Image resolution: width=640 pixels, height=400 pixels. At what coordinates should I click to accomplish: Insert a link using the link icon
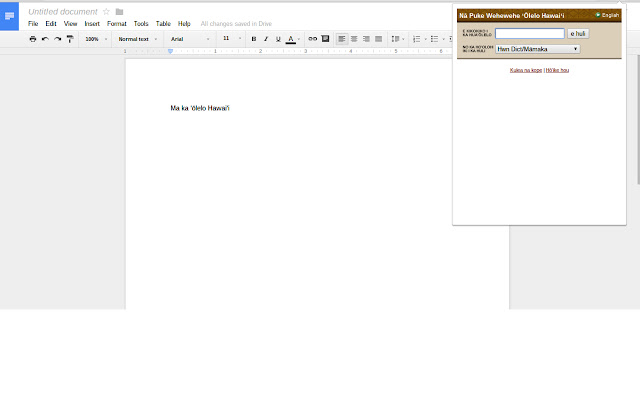tap(313, 39)
